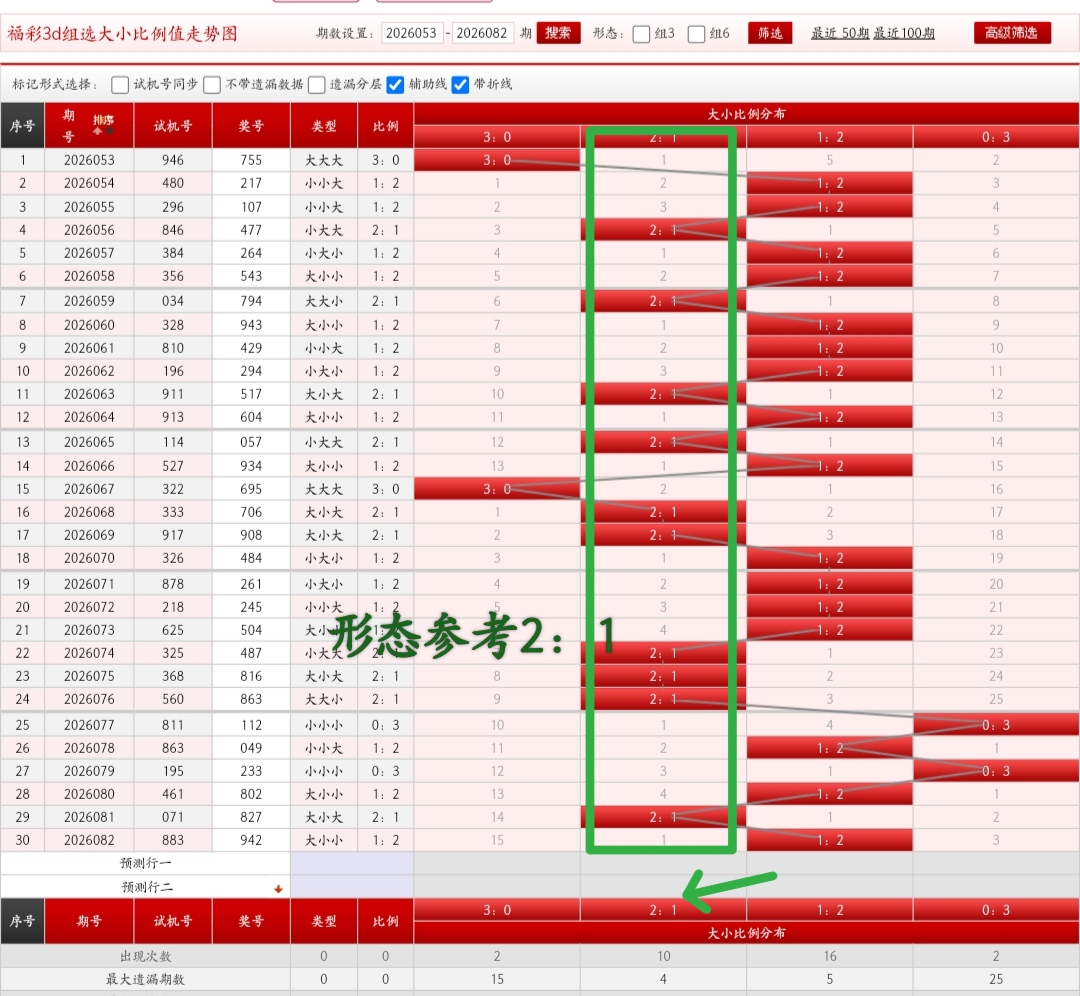Enable the 组6 checkbox

click(x=694, y=33)
